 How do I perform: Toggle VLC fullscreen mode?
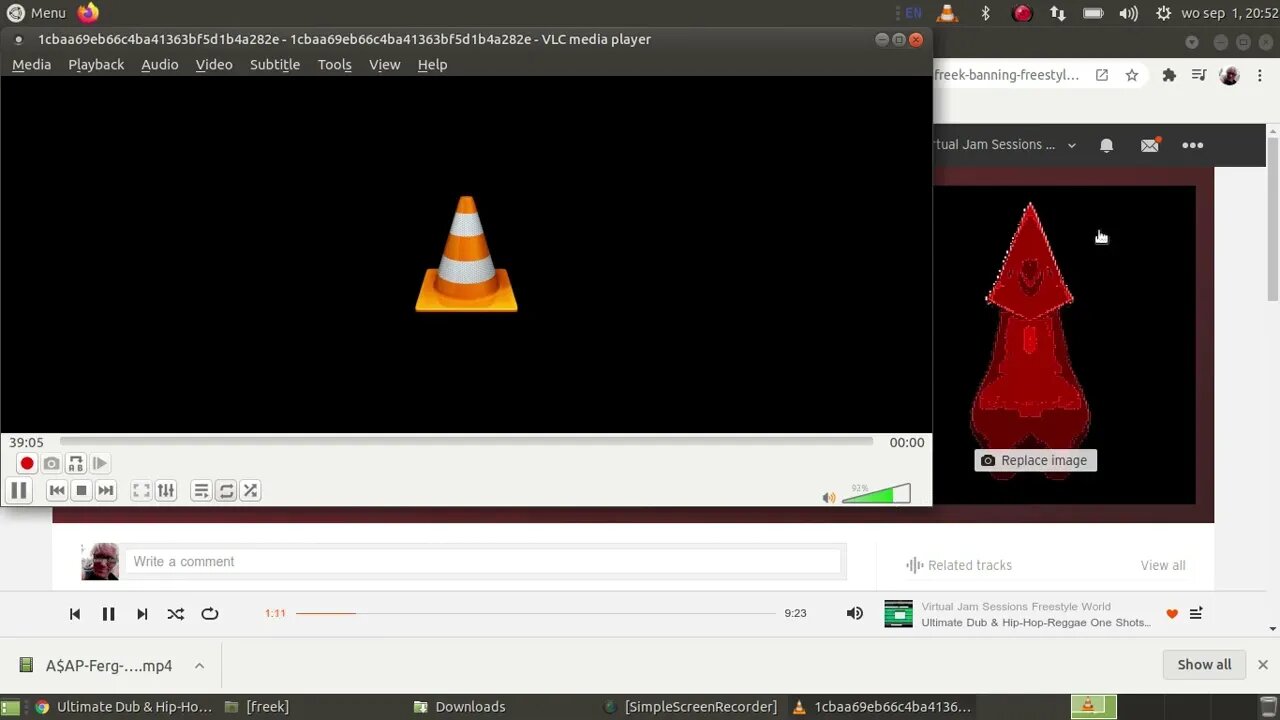coord(141,490)
